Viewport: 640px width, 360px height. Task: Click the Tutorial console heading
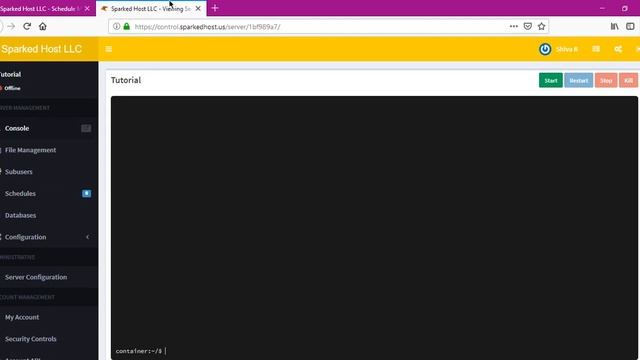point(126,80)
